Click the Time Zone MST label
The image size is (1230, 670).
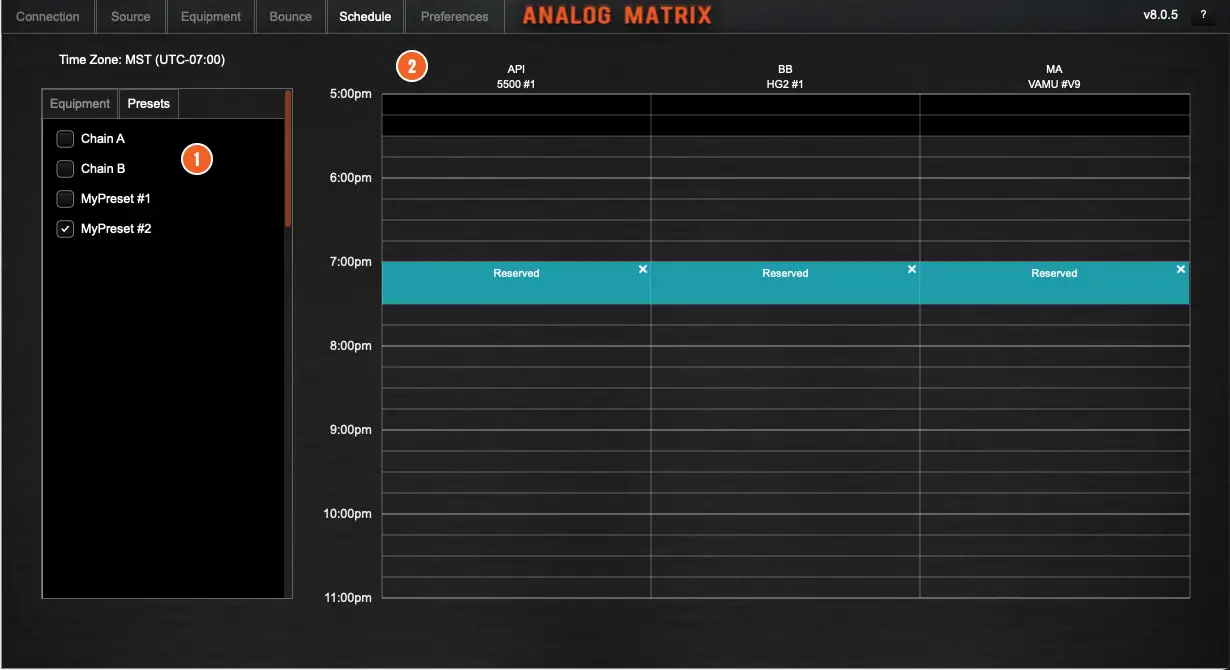[142, 60]
